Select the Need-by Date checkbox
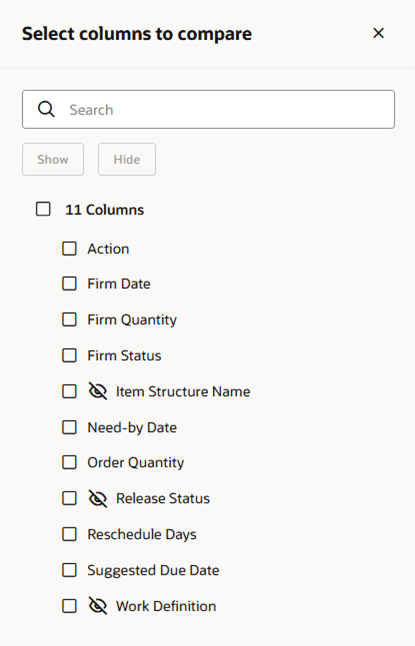Image resolution: width=415 pixels, height=646 pixels. click(x=69, y=427)
